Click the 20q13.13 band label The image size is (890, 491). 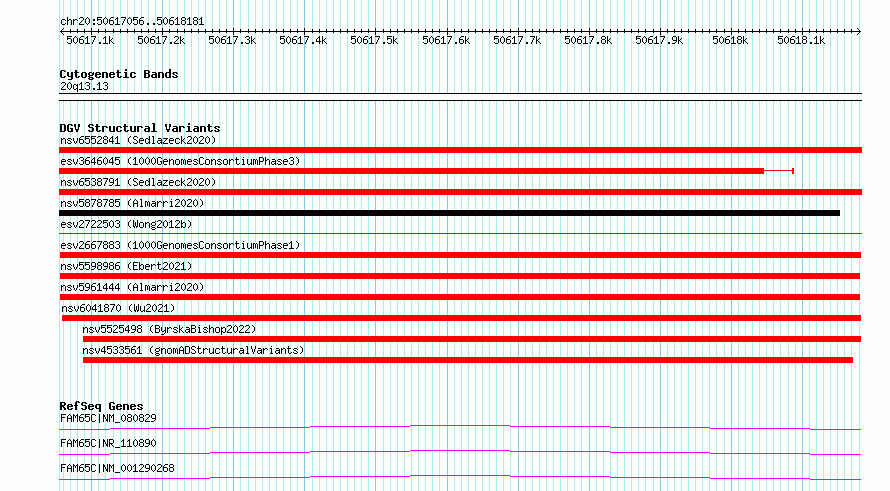(84, 86)
